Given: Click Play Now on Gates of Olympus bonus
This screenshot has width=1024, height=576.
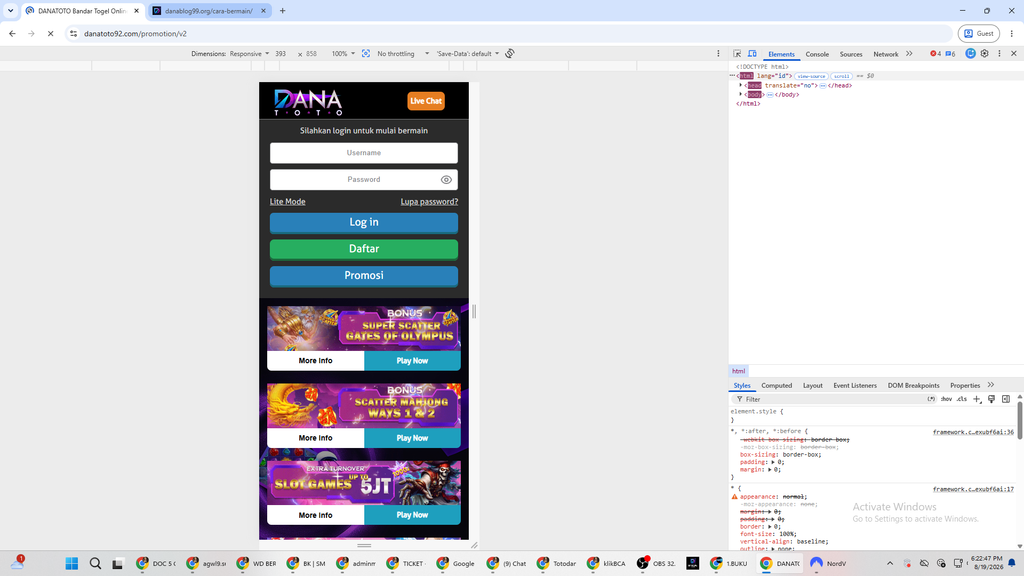Looking at the screenshot, I should click(412, 360).
